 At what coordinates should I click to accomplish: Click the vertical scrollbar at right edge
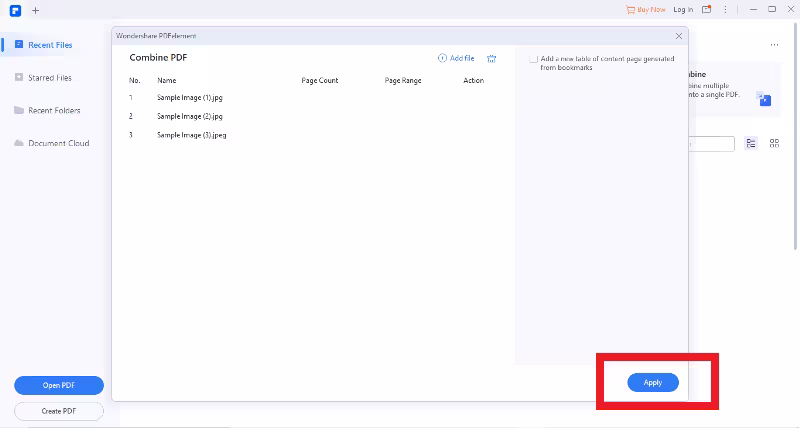pyautogui.click(x=796, y=138)
